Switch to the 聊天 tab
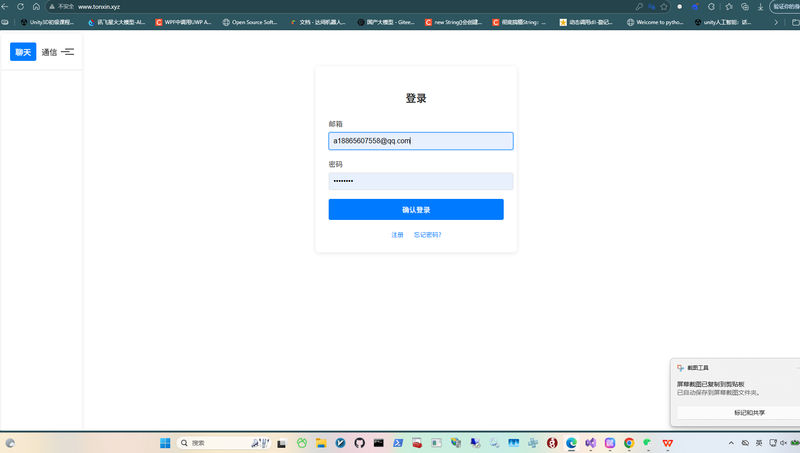800x453 pixels. click(x=23, y=52)
